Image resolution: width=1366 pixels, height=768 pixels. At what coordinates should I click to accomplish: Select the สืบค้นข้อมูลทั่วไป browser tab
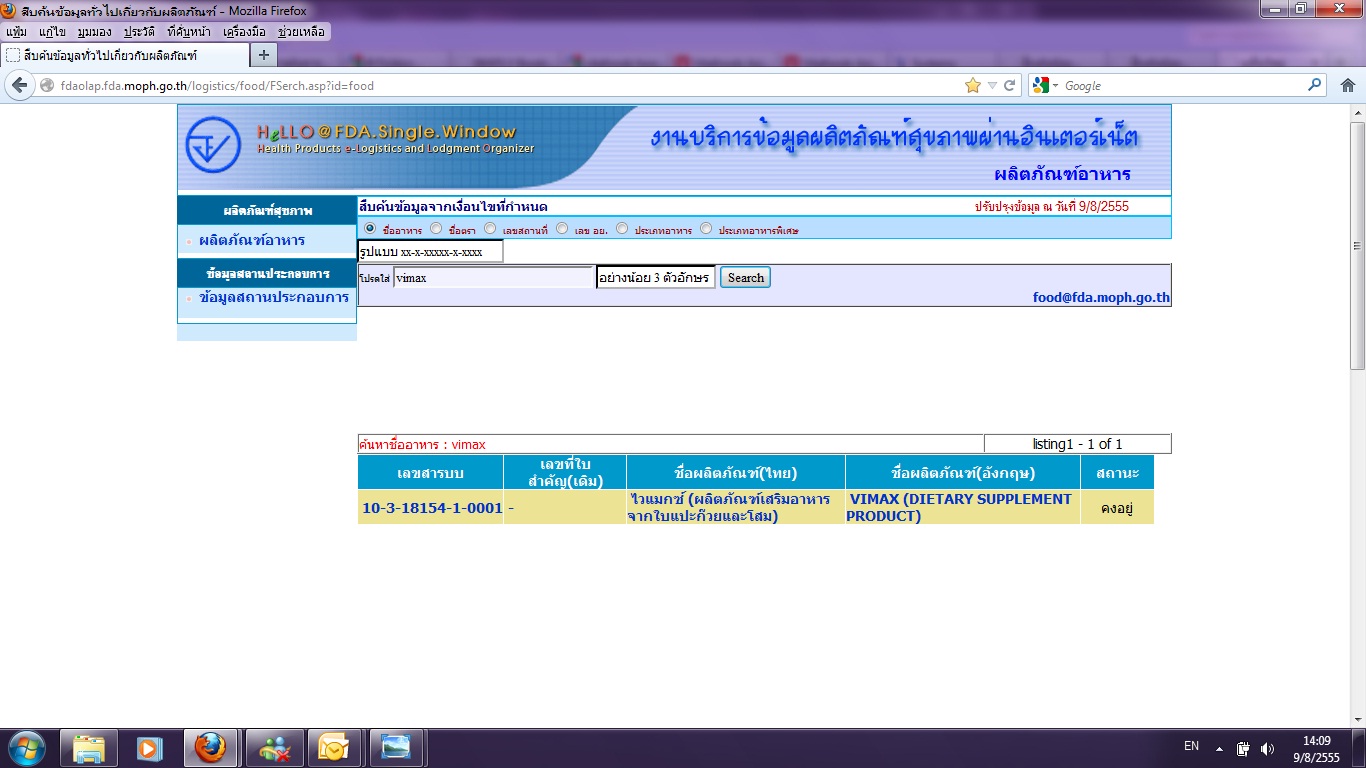(x=123, y=55)
